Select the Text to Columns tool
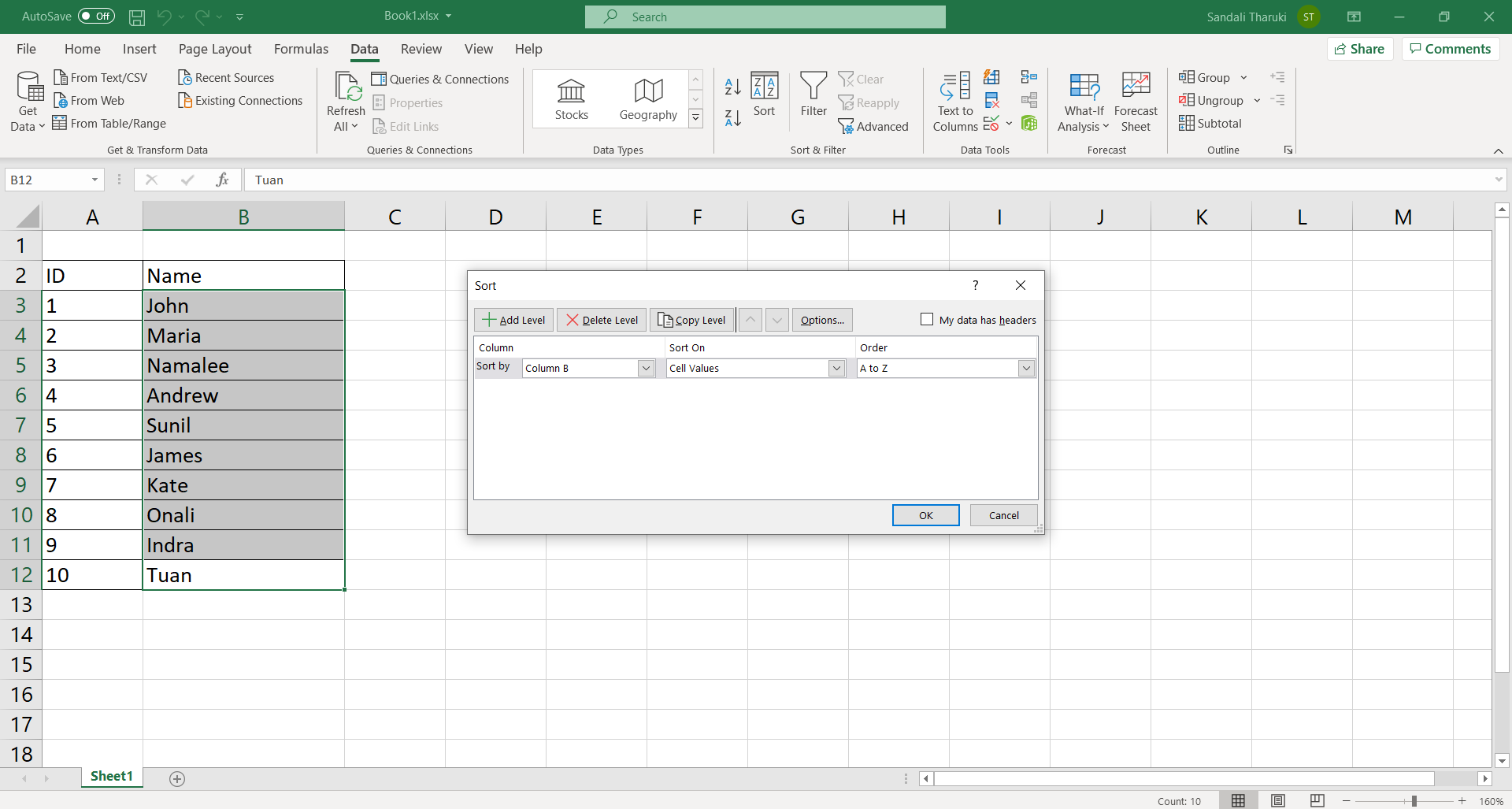 coord(954,100)
